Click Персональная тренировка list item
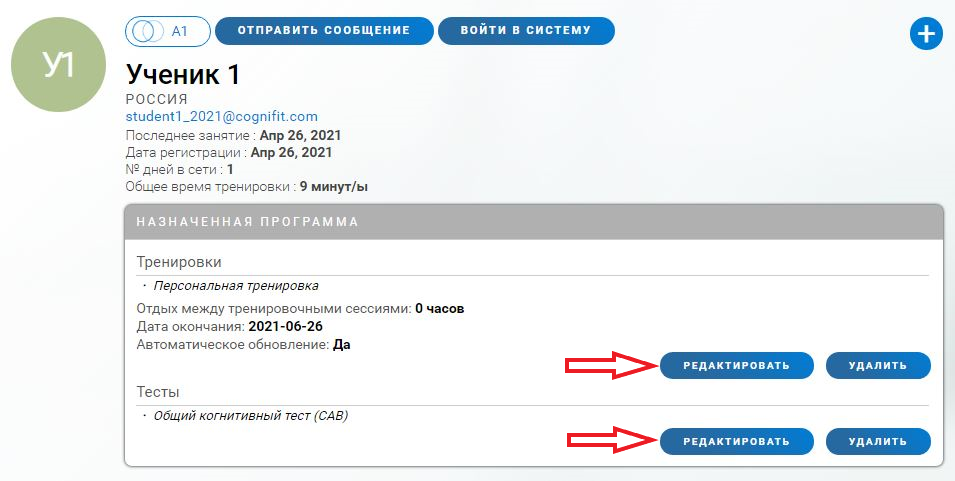Image resolution: width=955 pixels, height=481 pixels. [x=236, y=285]
